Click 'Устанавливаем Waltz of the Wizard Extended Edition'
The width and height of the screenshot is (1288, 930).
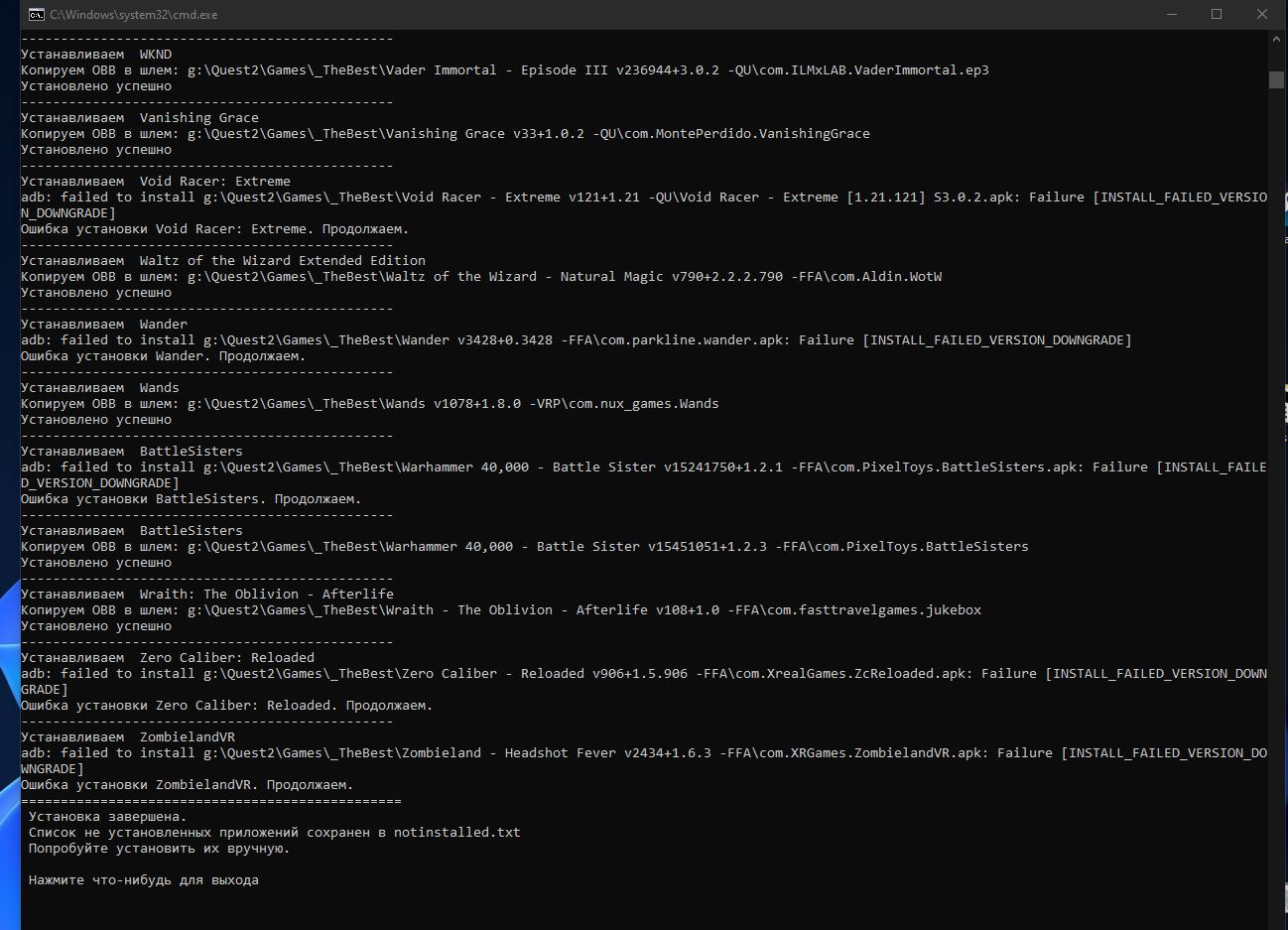(x=223, y=261)
